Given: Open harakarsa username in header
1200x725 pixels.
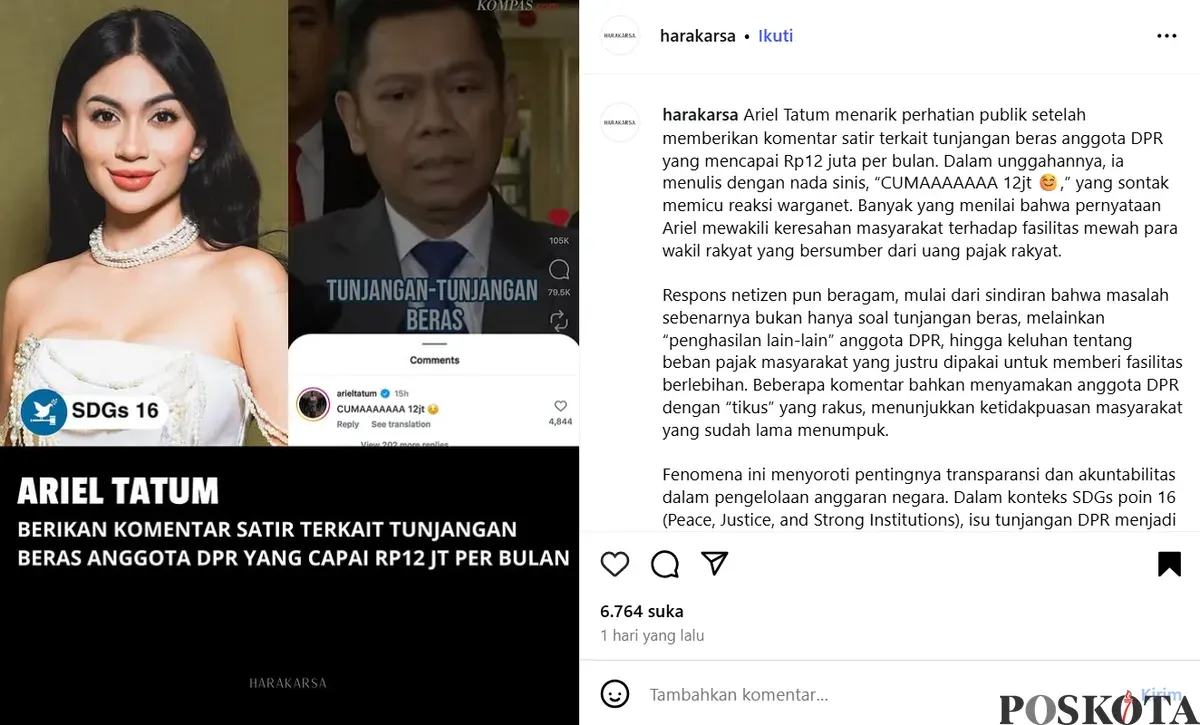Looking at the screenshot, I should (x=698, y=36).
